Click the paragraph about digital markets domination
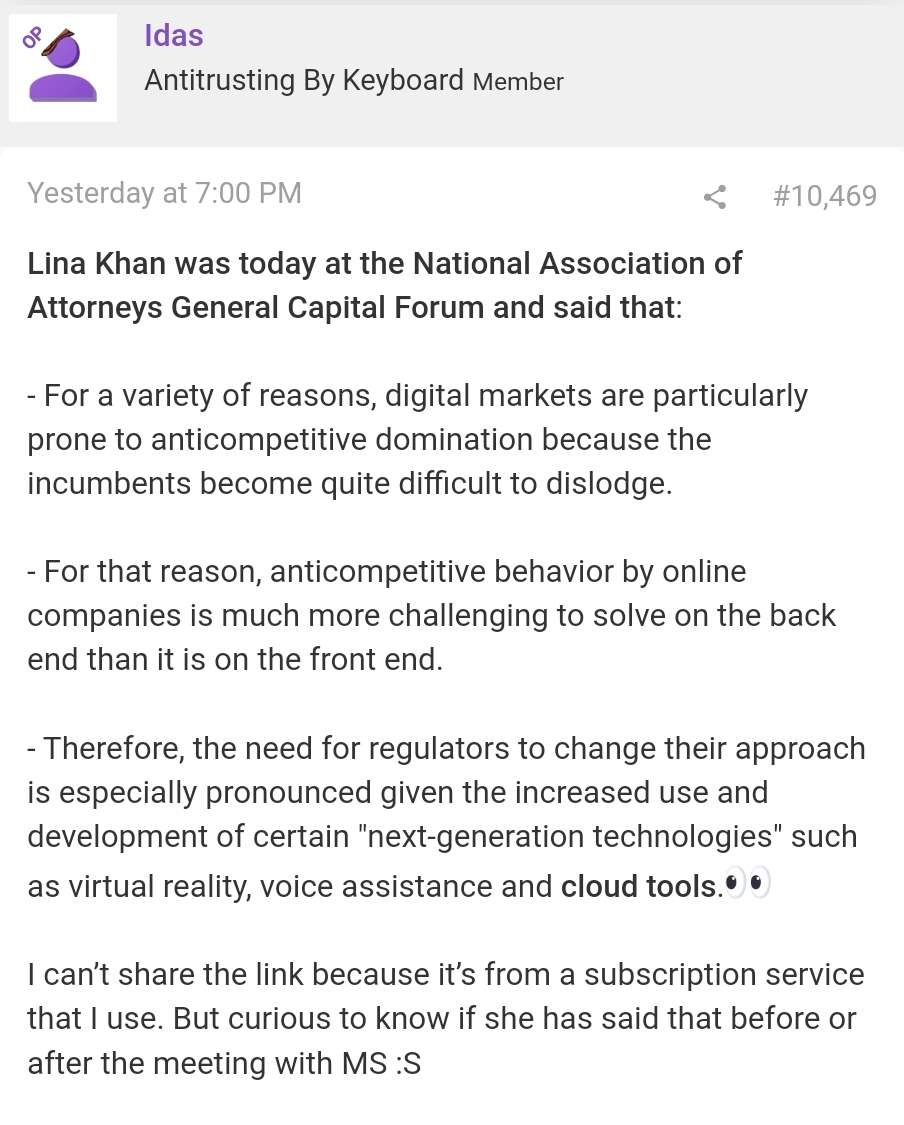The image size is (904, 1125). (x=418, y=439)
